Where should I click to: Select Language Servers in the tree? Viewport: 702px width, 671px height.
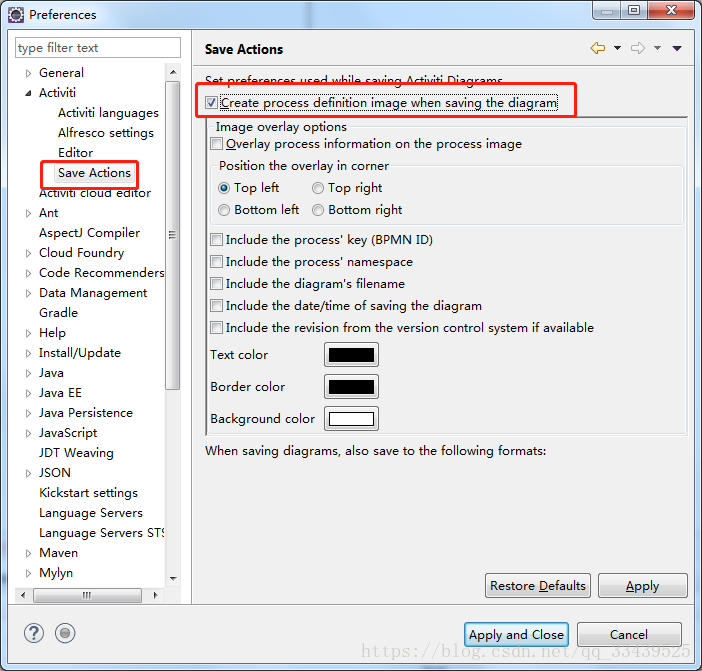(x=91, y=513)
